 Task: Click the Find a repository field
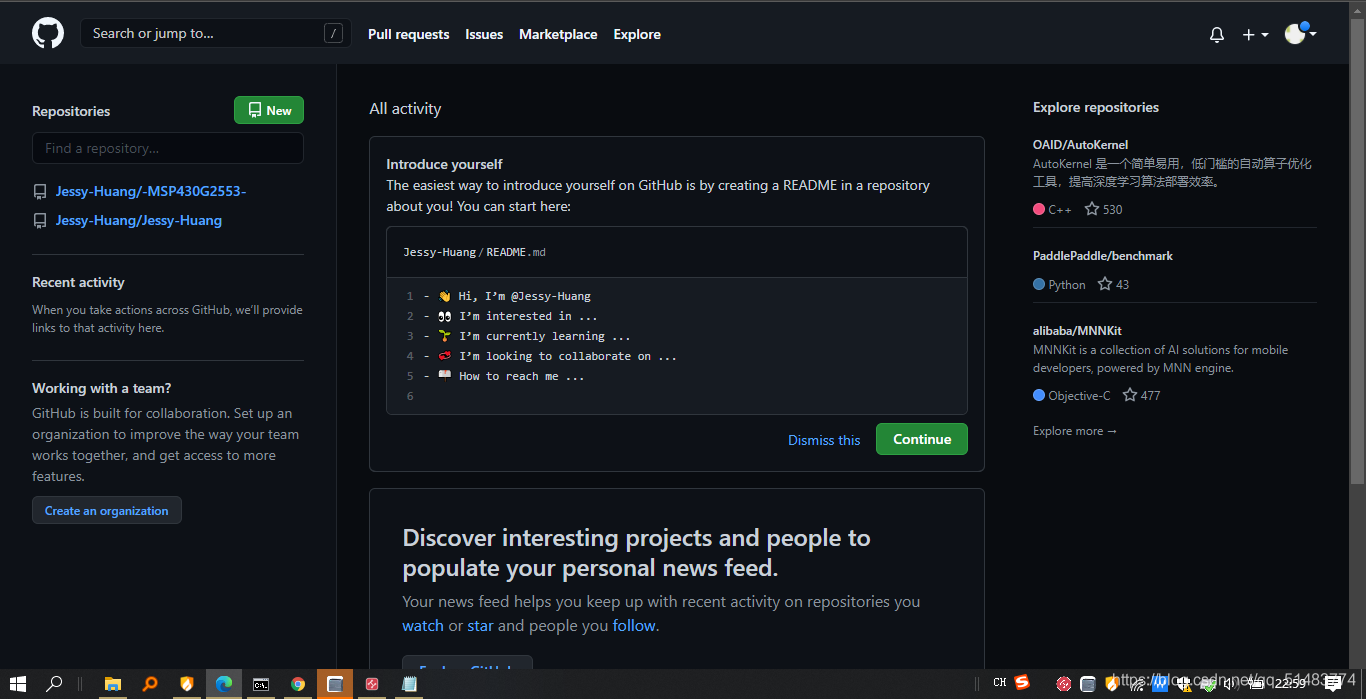point(168,148)
